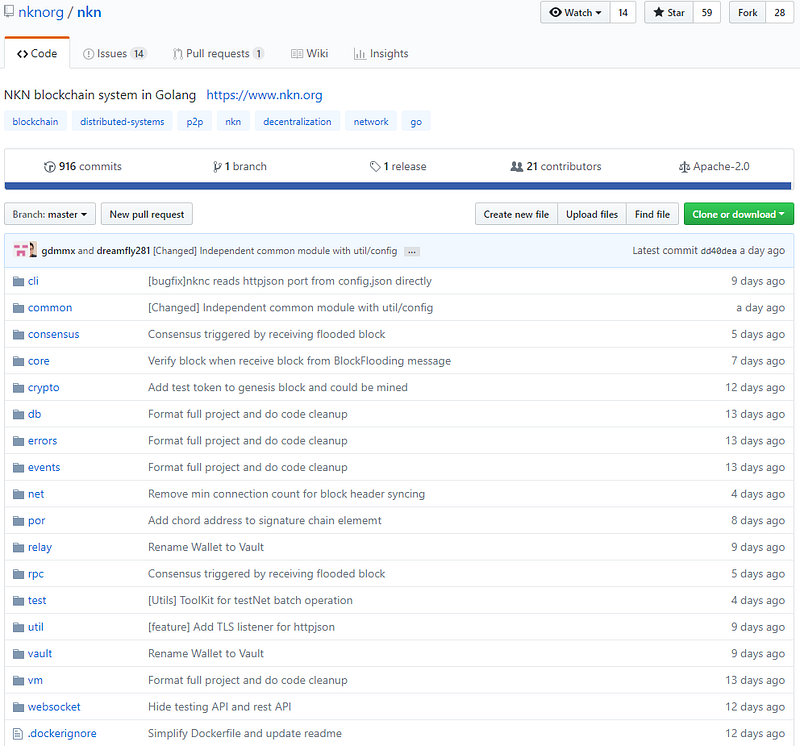This screenshot has height=746, width=800.
Task: Open the Watch dropdown
Action: coord(575,12)
